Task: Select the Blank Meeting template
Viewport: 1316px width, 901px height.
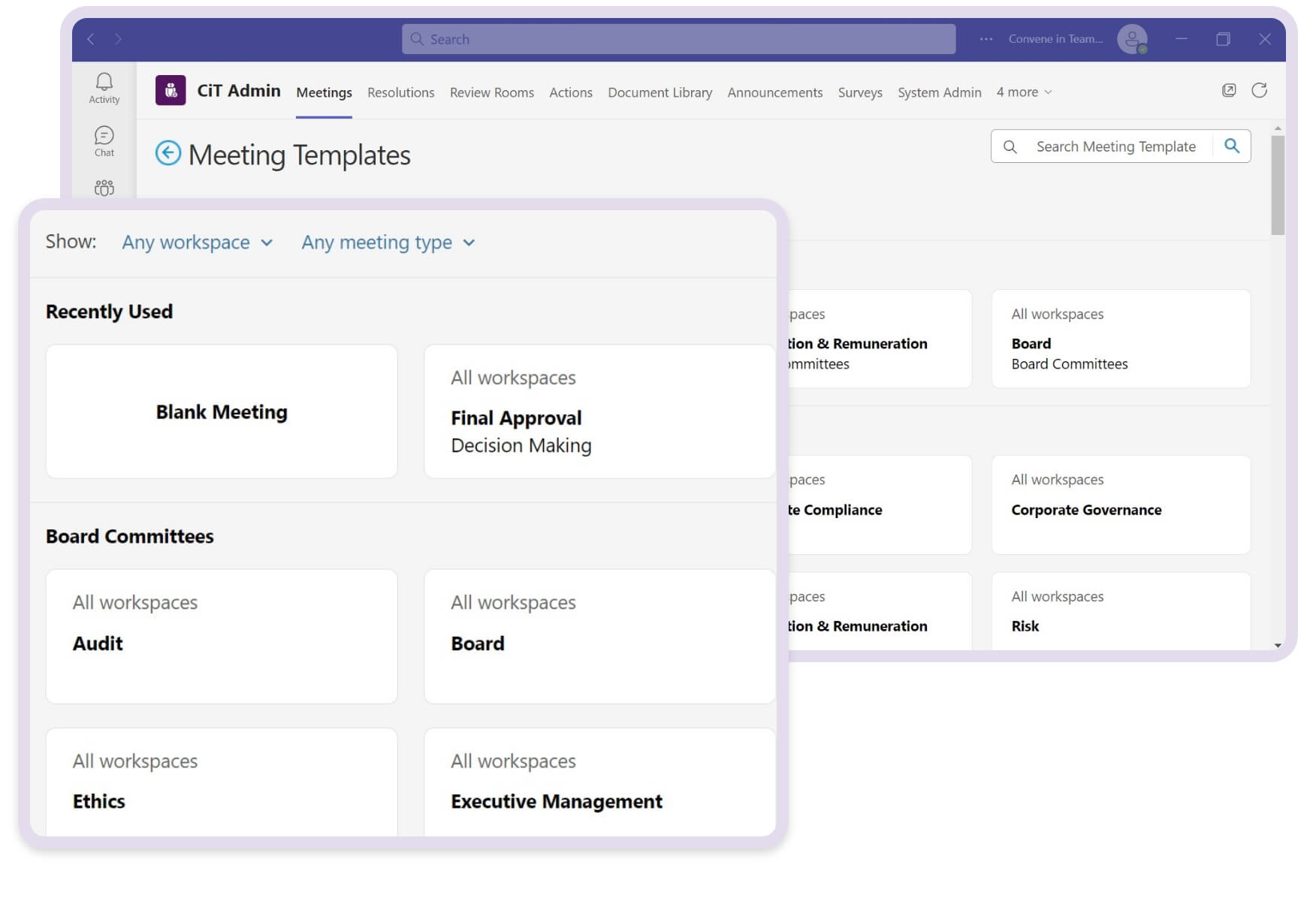Action: 221,411
